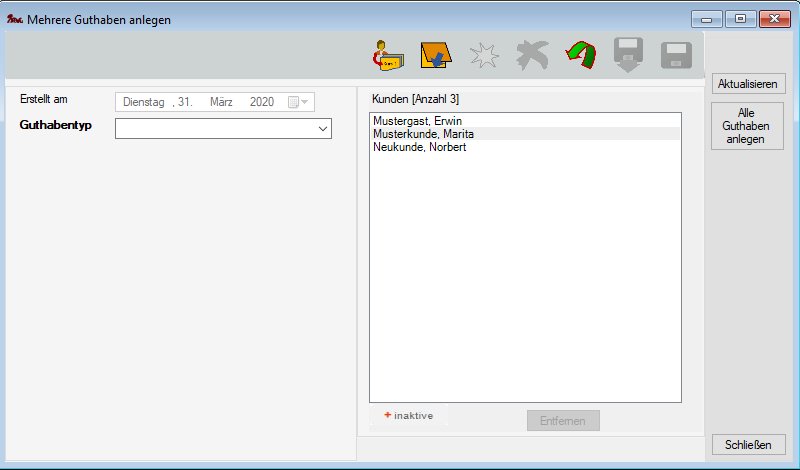Open the Guthabentyp dropdown list
Viewport: 800px width, 470px height.
tap(322, 129)
